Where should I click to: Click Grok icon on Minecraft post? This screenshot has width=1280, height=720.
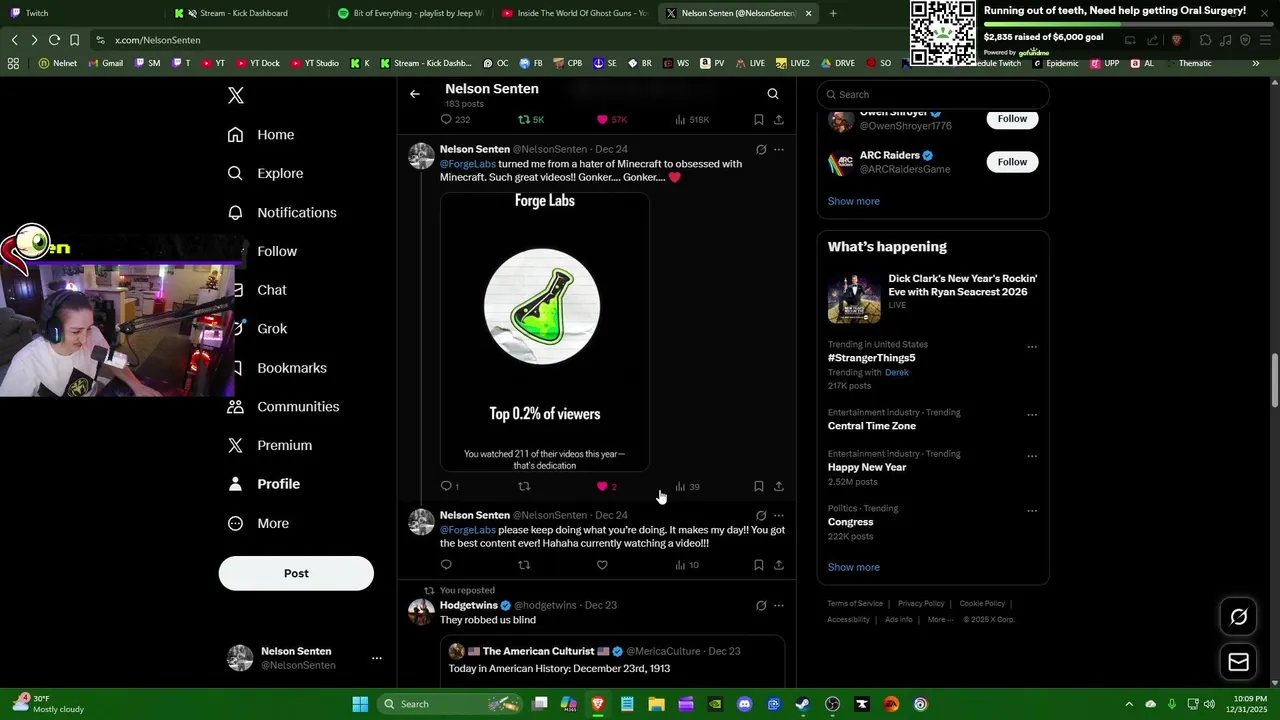[x=761, y=150]
